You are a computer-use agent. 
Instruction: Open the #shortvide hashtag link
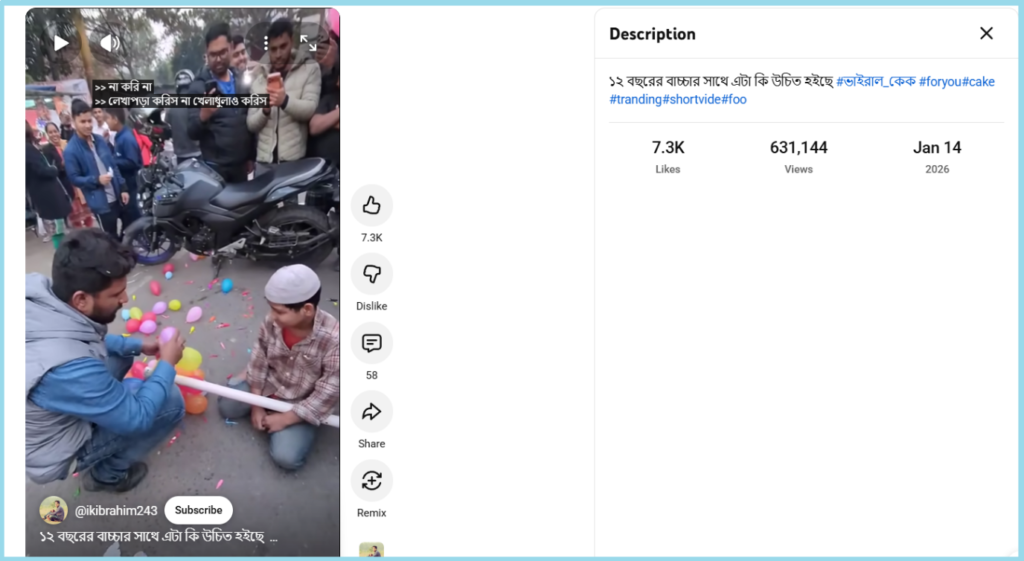[x=691, y=99]
